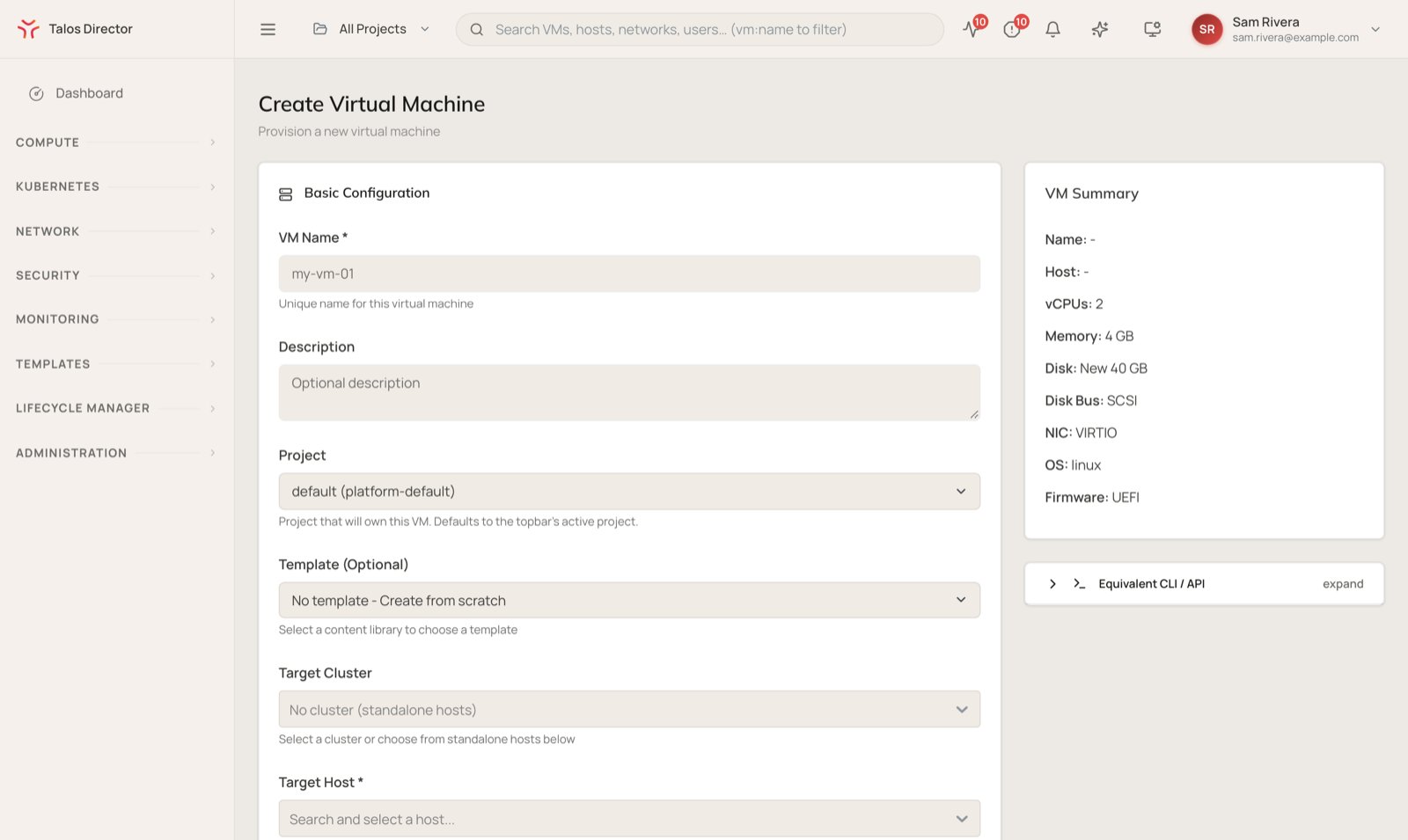This screenshot has width=1408, height=840.
Task: Focus the Description text area
Action: click(x=629, y=392)
